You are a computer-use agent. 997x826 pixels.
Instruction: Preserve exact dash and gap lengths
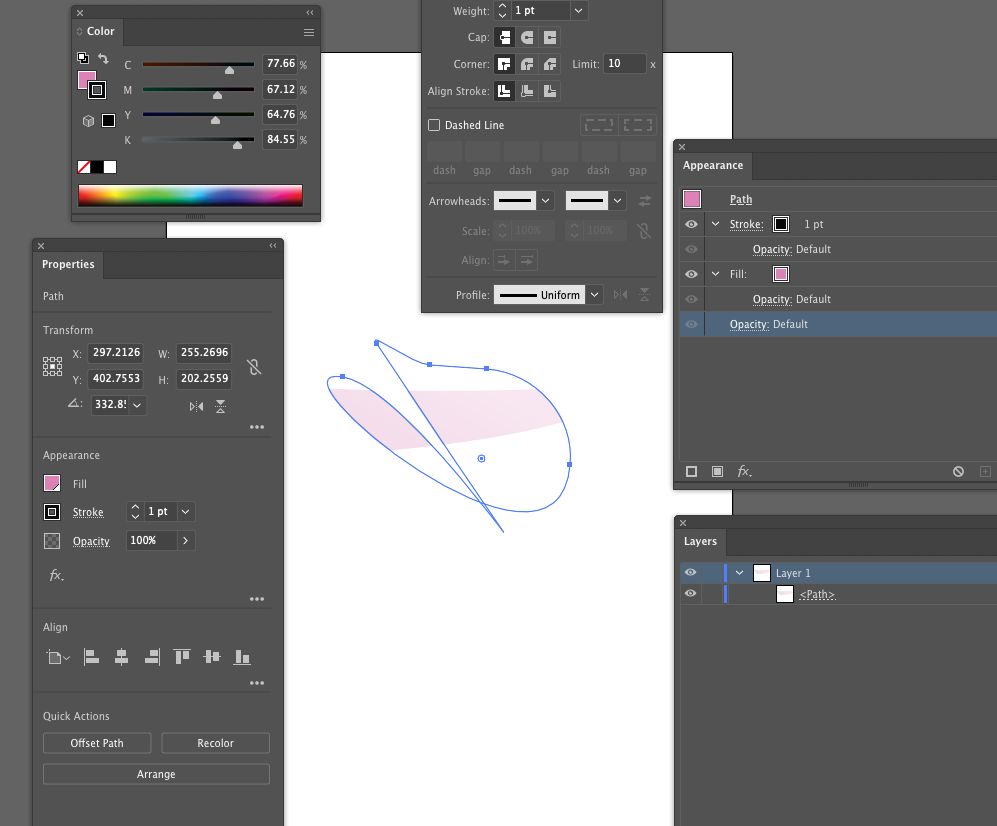[599, 125]
